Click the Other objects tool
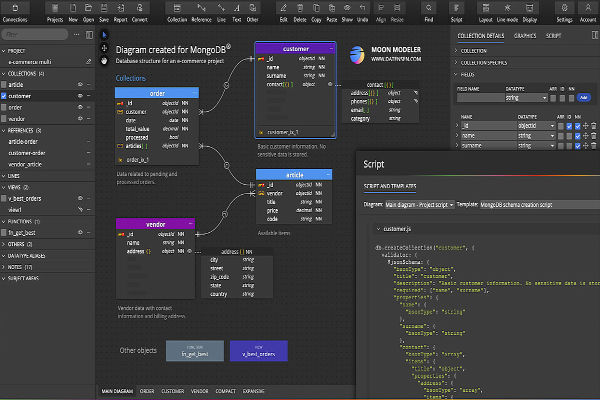600x400 pixels. point(253,13)
